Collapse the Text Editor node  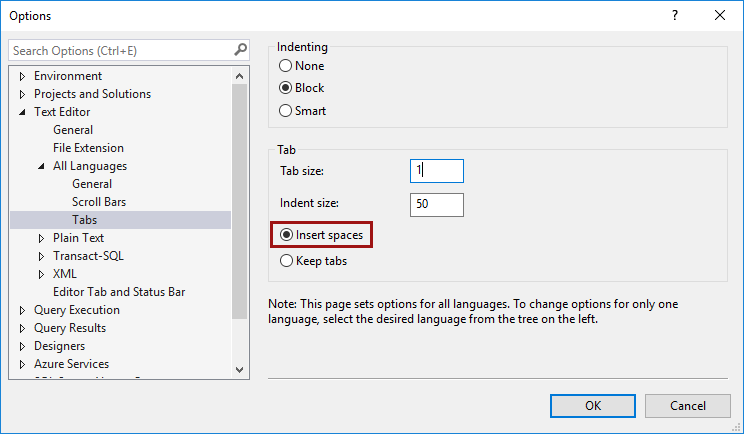click(22, 112)
